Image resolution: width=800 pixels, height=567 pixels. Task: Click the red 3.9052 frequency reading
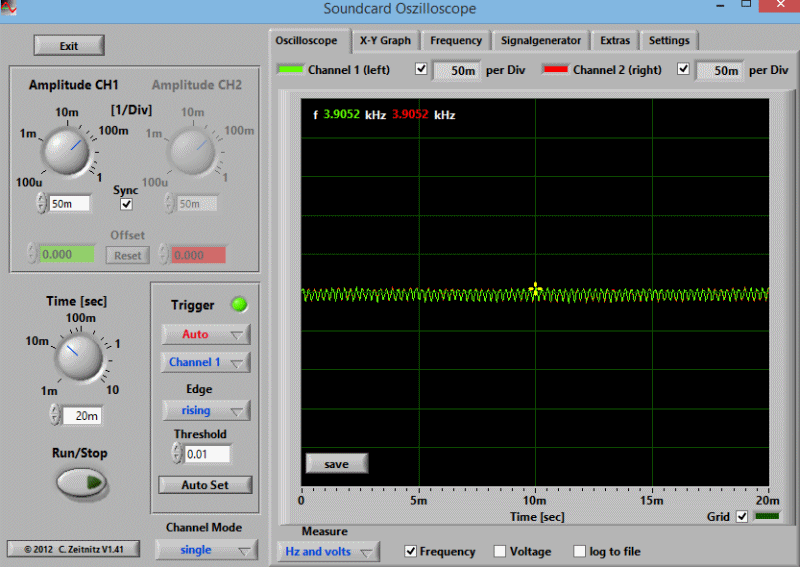[x=410, y=114]
